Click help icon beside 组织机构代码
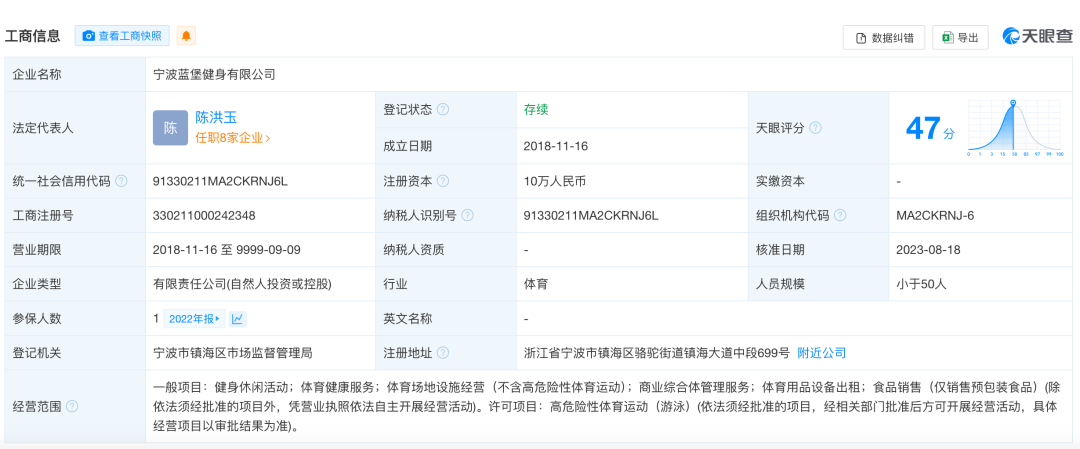Screen dimensions: 1080x449 [x=840, y=216]
